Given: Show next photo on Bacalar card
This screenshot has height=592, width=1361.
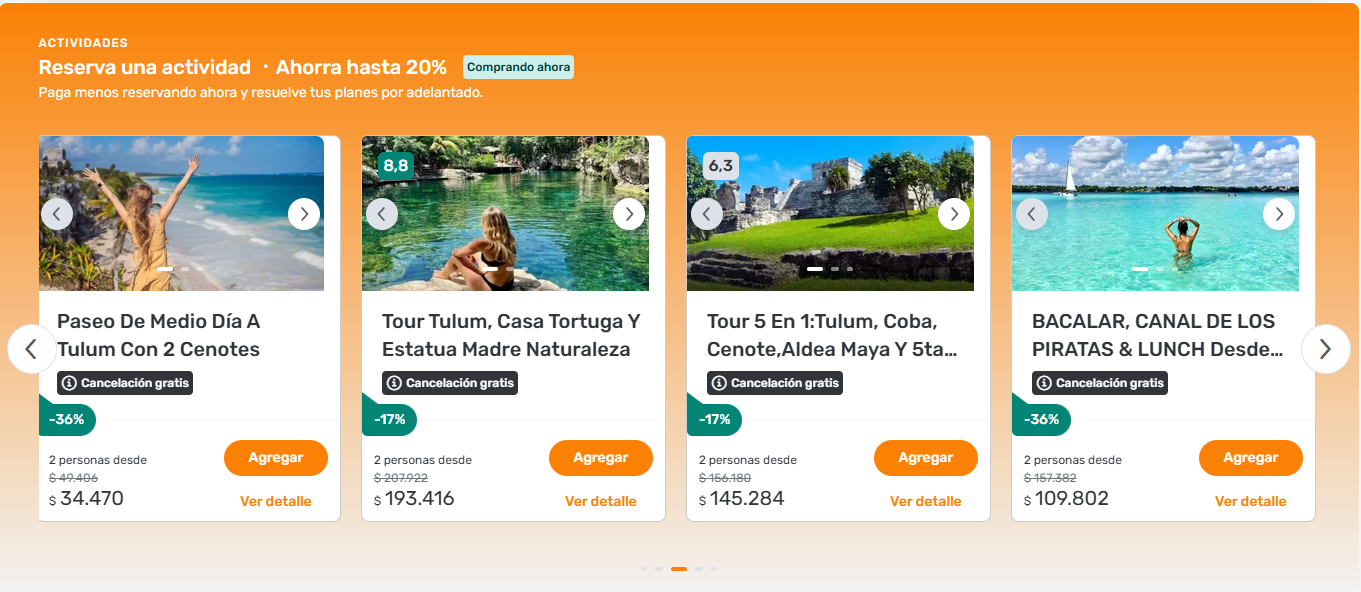Looking at the screenshot, I should pos(1279,214).
